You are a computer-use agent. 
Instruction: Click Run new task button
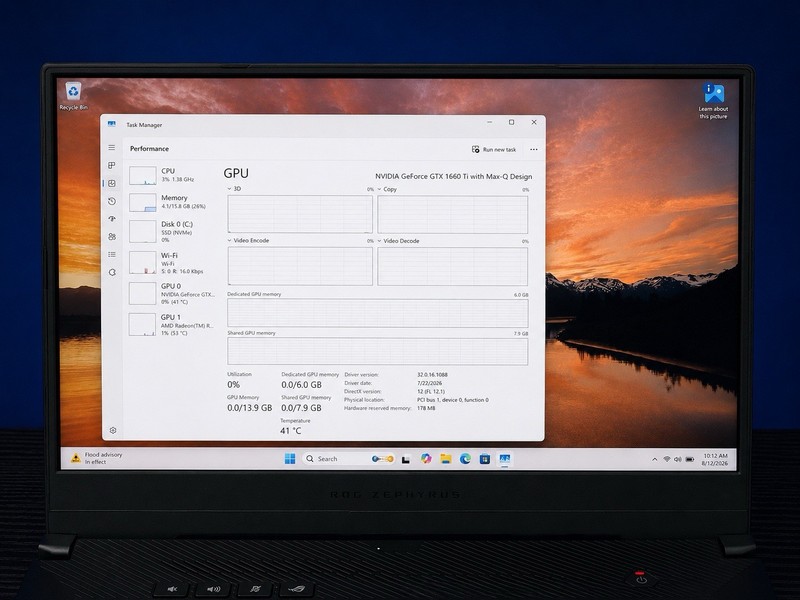(494, 149)
